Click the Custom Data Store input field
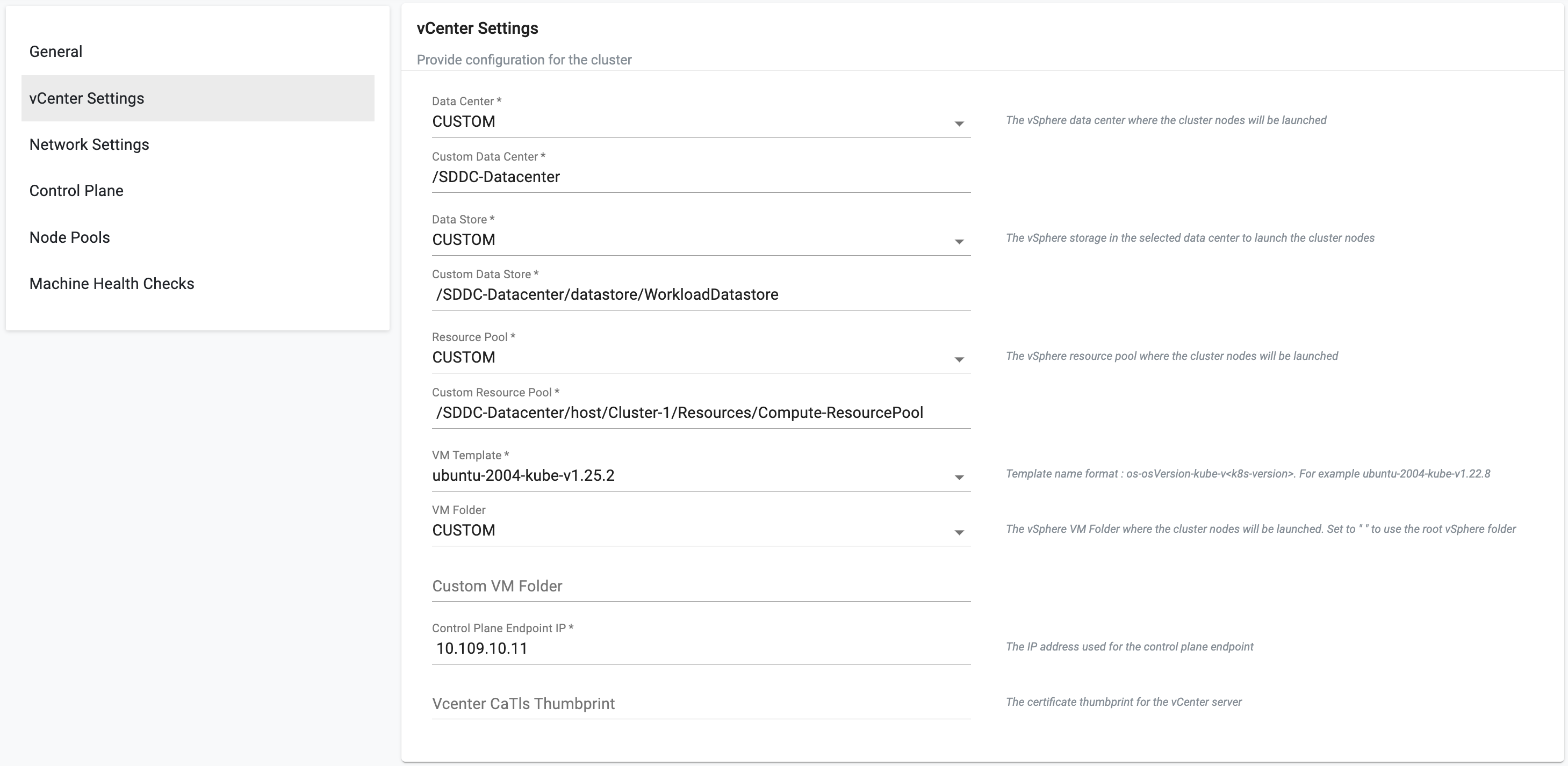 pyautogui.click(x=701, y=295)
